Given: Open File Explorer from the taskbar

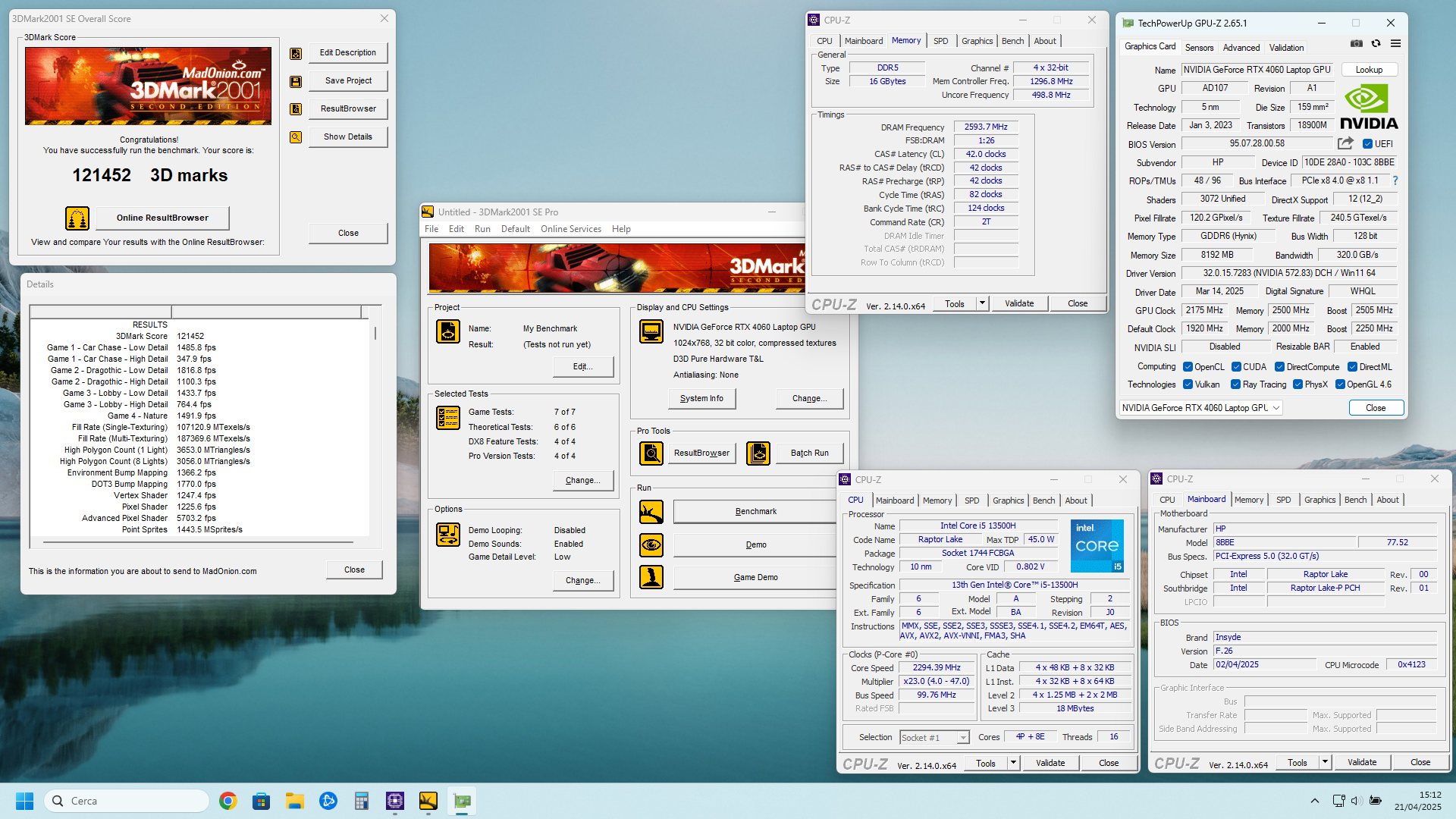Looking at the screenshot, I should click(294, 801).
